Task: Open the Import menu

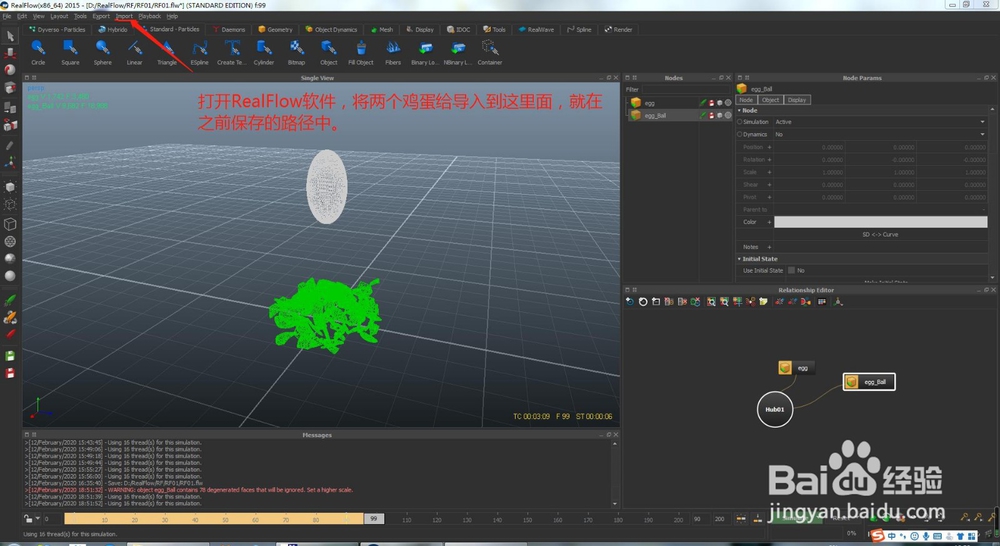Action: click(x=124, y=16)
